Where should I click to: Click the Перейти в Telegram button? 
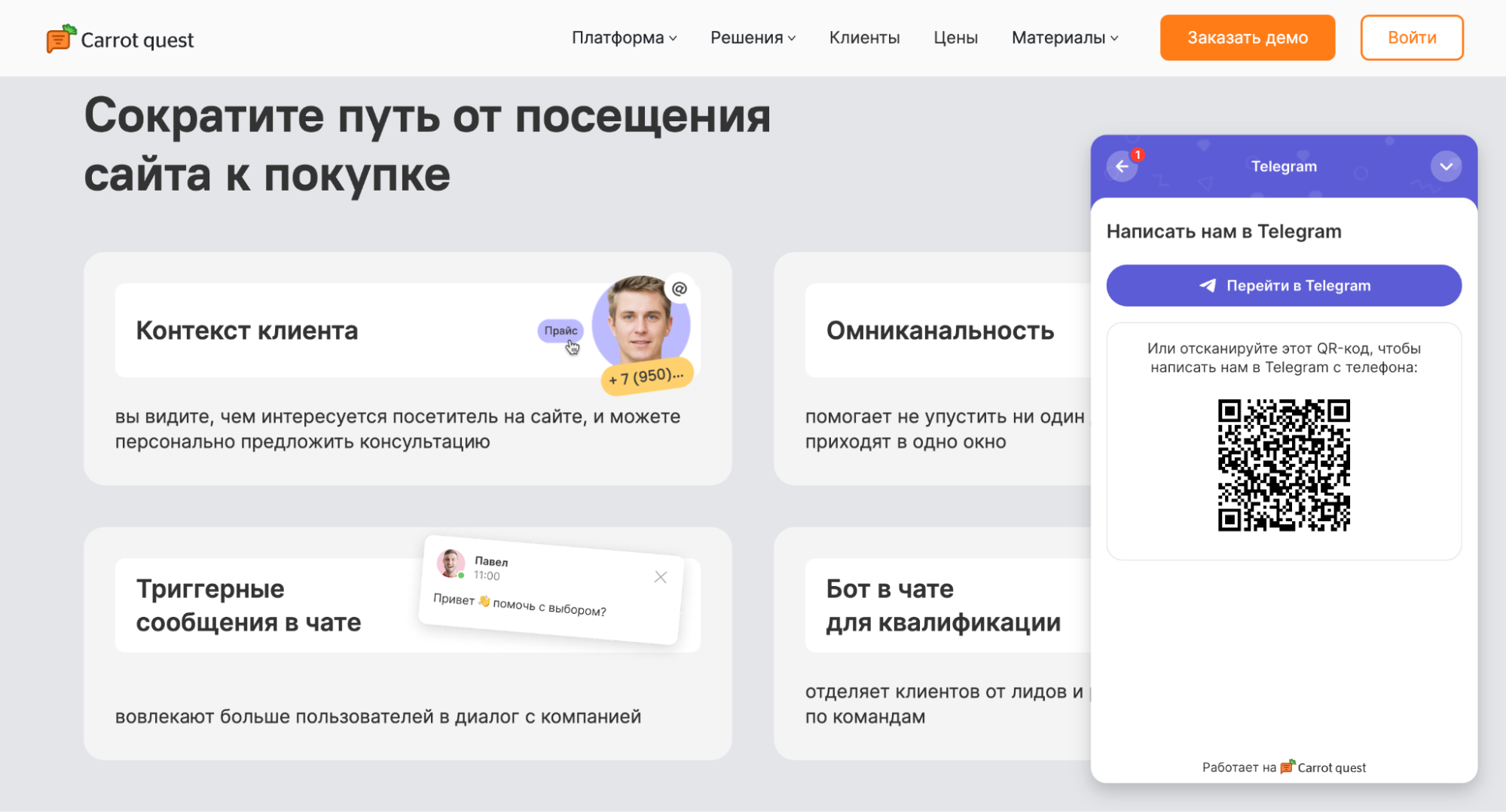1284,285
